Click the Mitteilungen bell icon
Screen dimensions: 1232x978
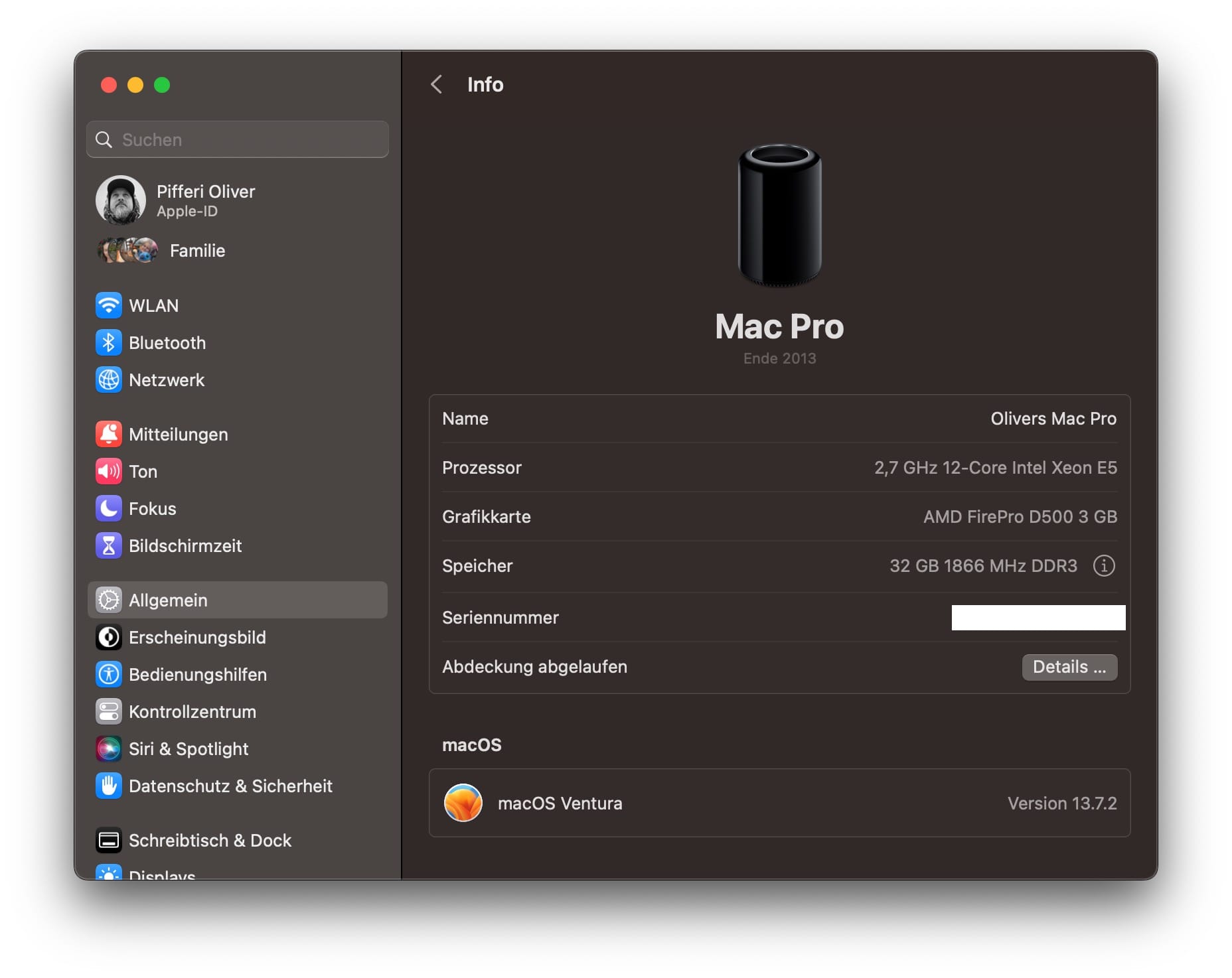pos(109,435)
